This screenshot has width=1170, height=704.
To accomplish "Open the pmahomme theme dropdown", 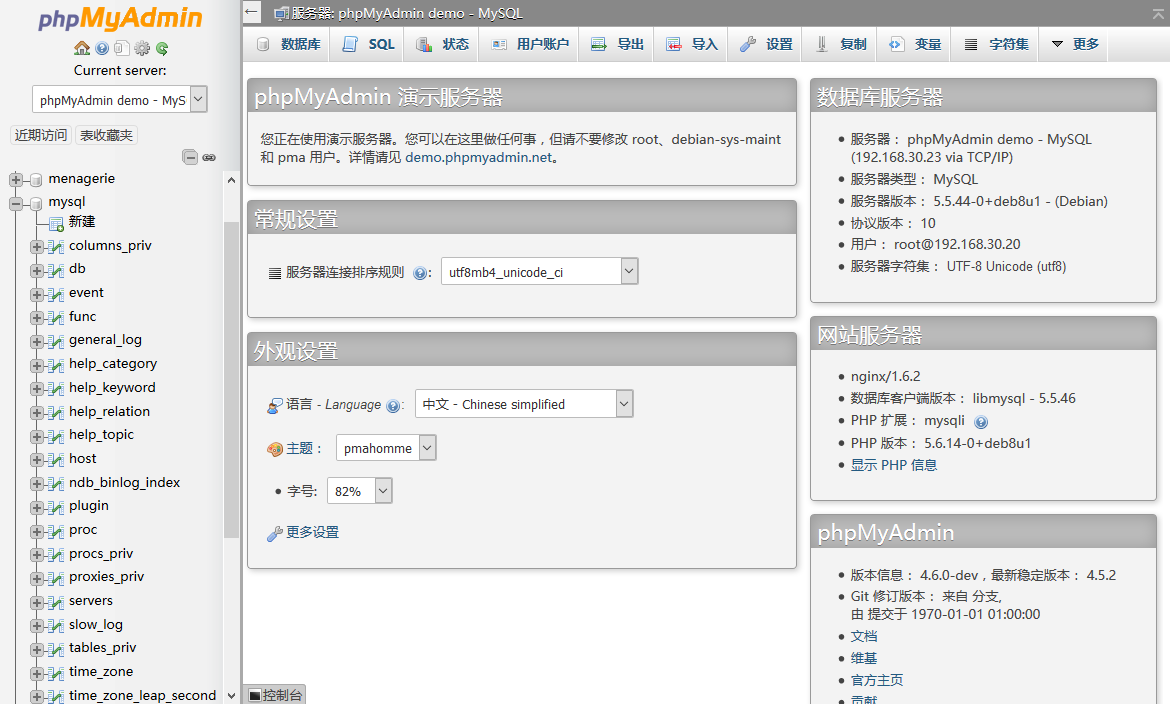I will [386, 449].
